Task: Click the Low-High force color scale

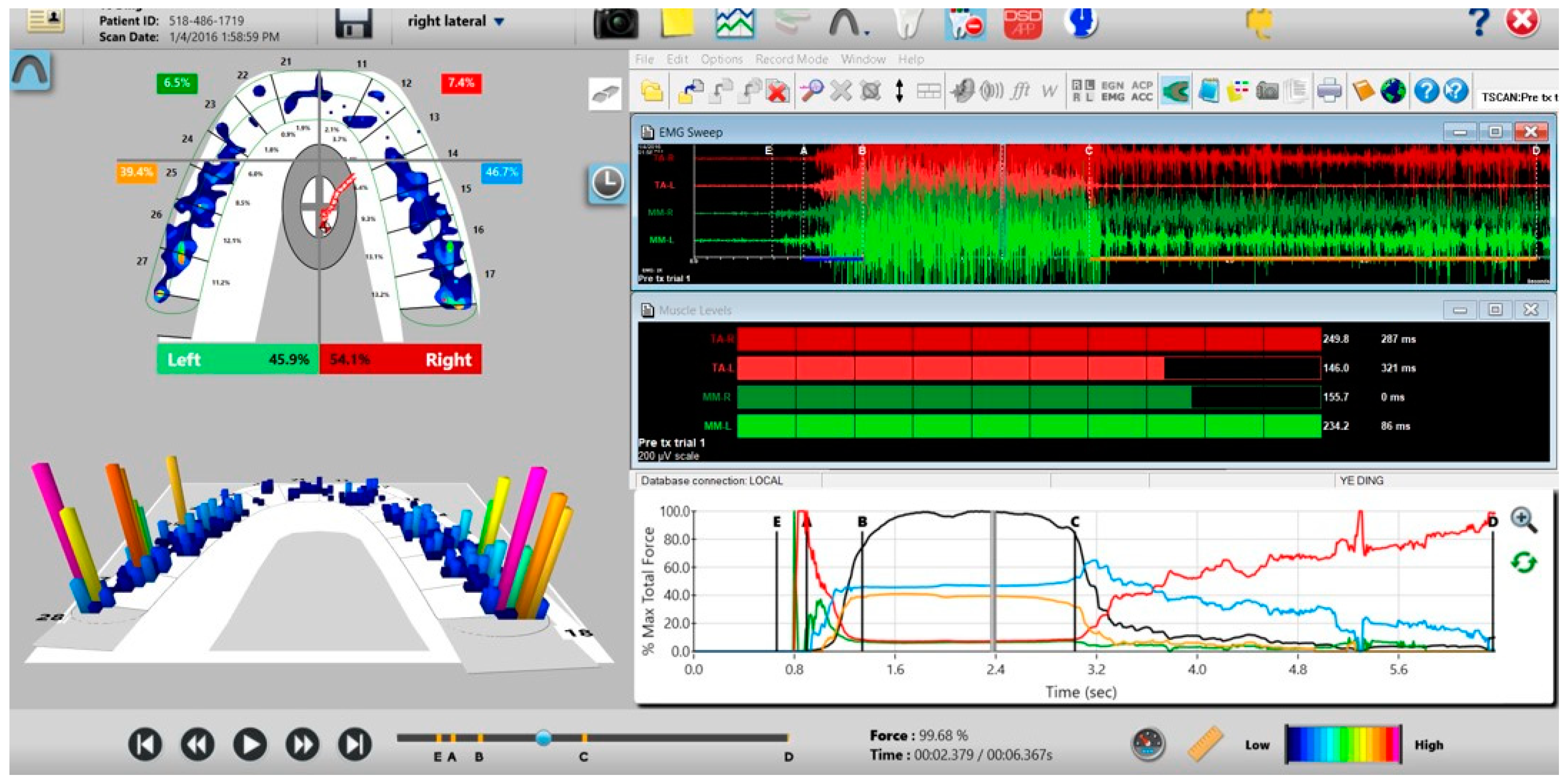Action: coord(1343,744)
